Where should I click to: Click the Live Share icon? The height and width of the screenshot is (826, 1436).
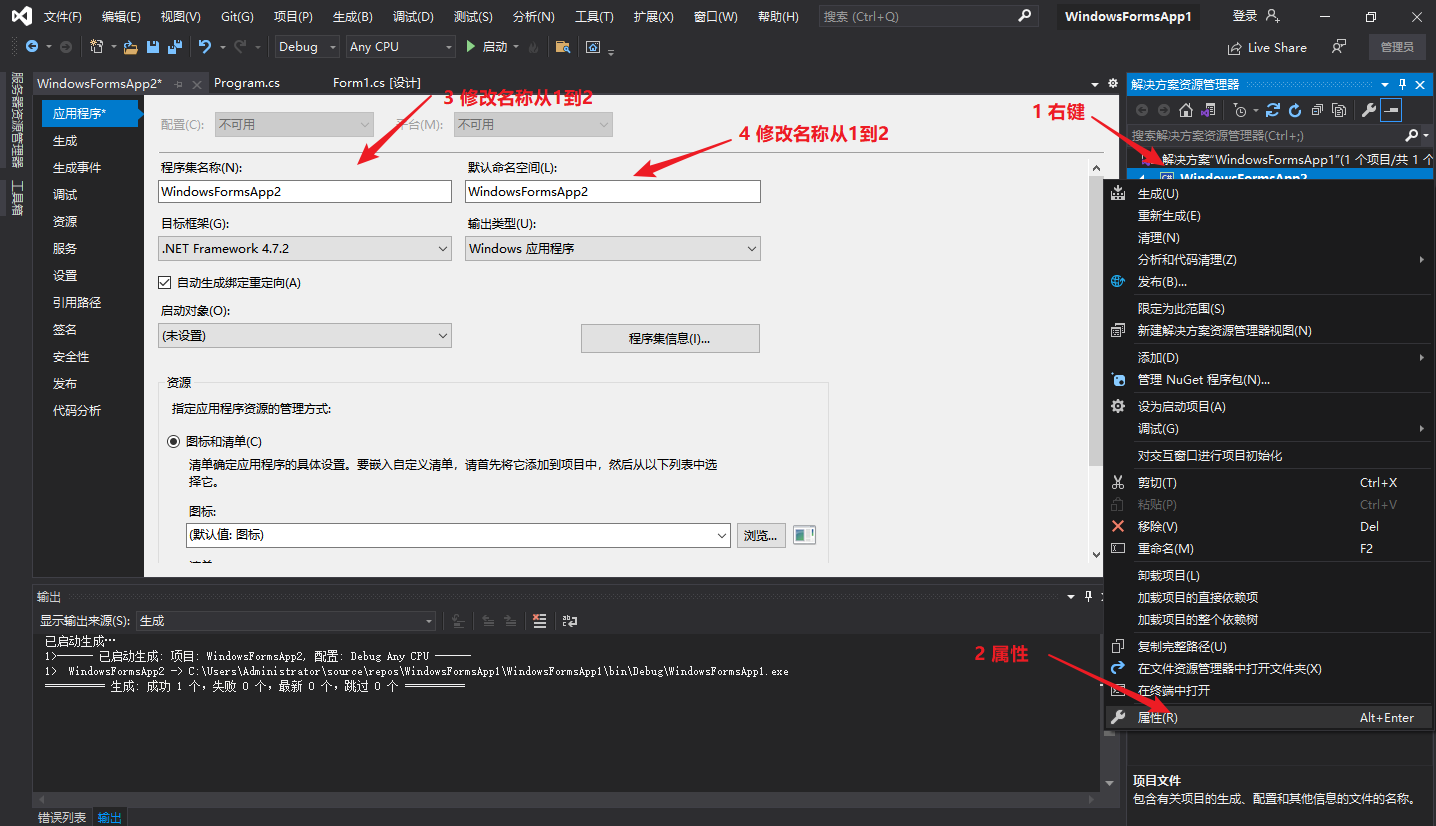pos(1235,48)
